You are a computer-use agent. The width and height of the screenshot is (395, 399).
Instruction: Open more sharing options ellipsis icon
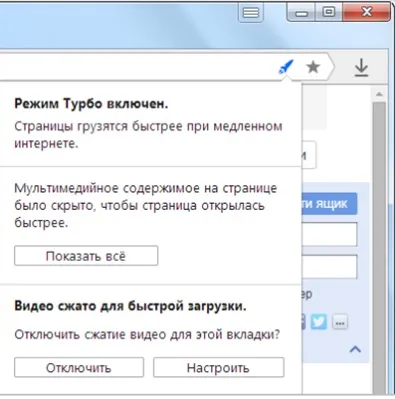(x=340, y=323)
